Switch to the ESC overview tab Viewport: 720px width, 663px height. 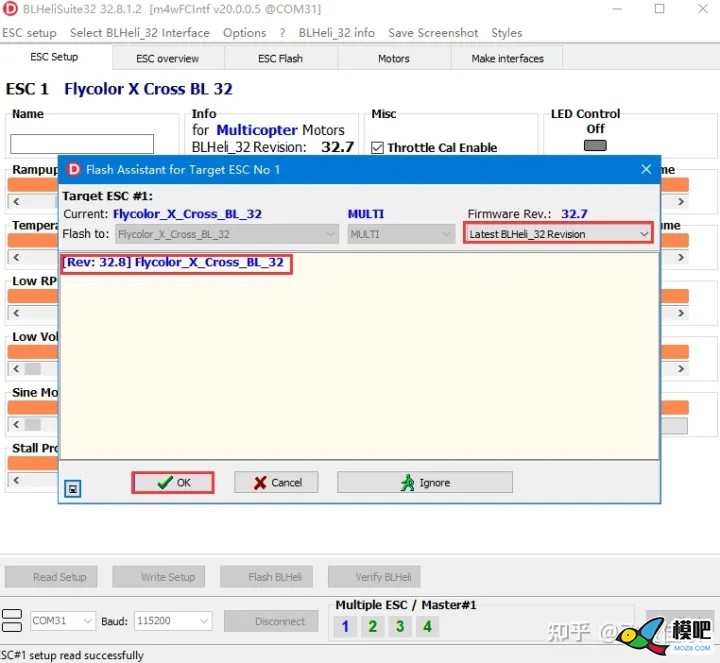click(x=168, y=58)
